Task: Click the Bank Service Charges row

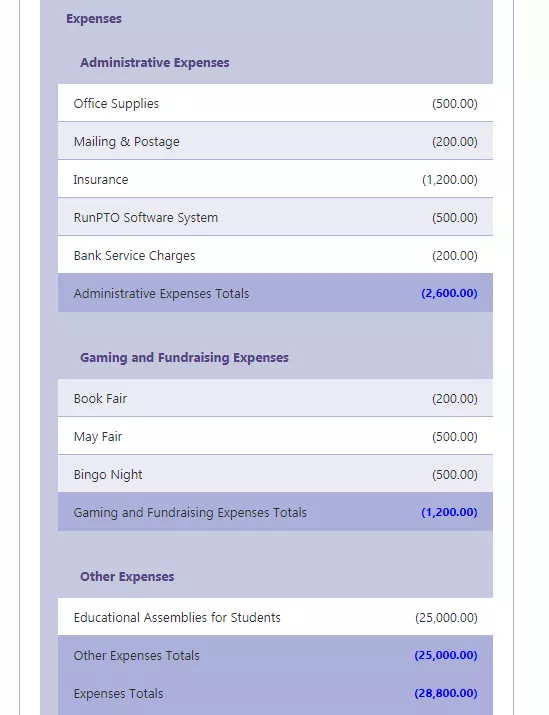Action: coord(275,255)
